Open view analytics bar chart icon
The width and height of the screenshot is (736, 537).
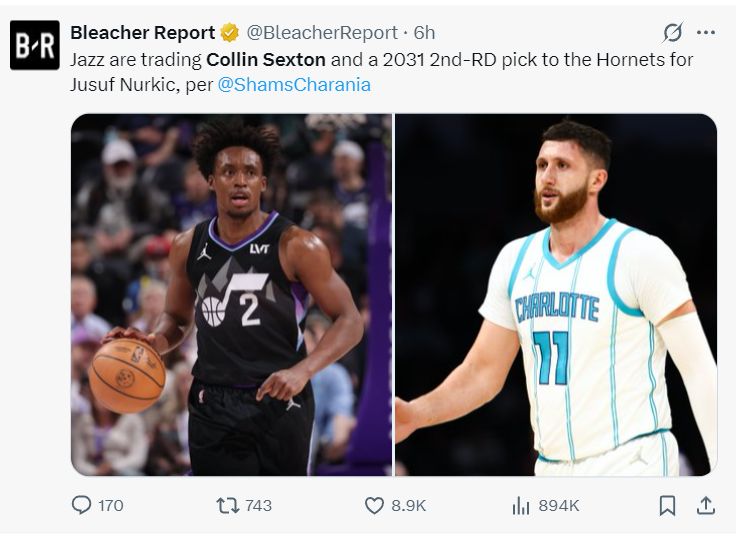521,505
